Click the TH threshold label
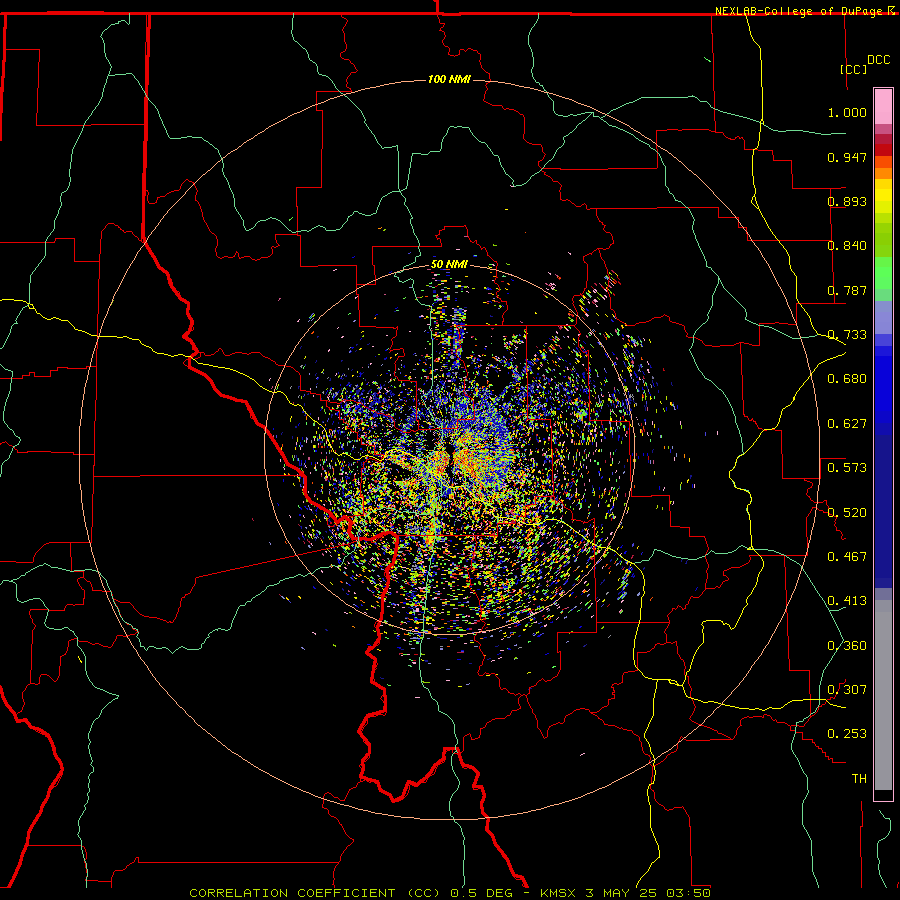Image resolution: width=900 pixels, height=900 pixels. point(859,779)
